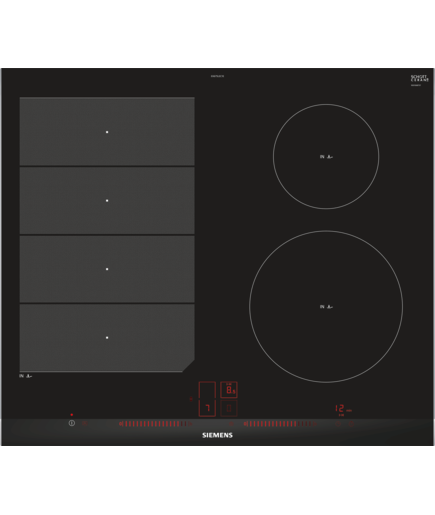Click the SIEMENS logo
Image resolution: width=435 pixels, height=515 pixels.
click(x=217, y=435)
